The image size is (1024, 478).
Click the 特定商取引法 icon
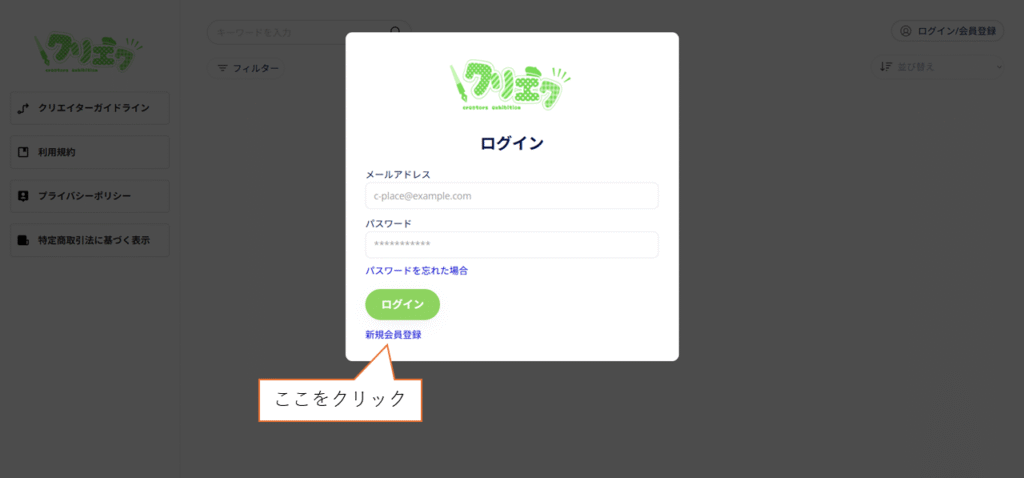24,240
